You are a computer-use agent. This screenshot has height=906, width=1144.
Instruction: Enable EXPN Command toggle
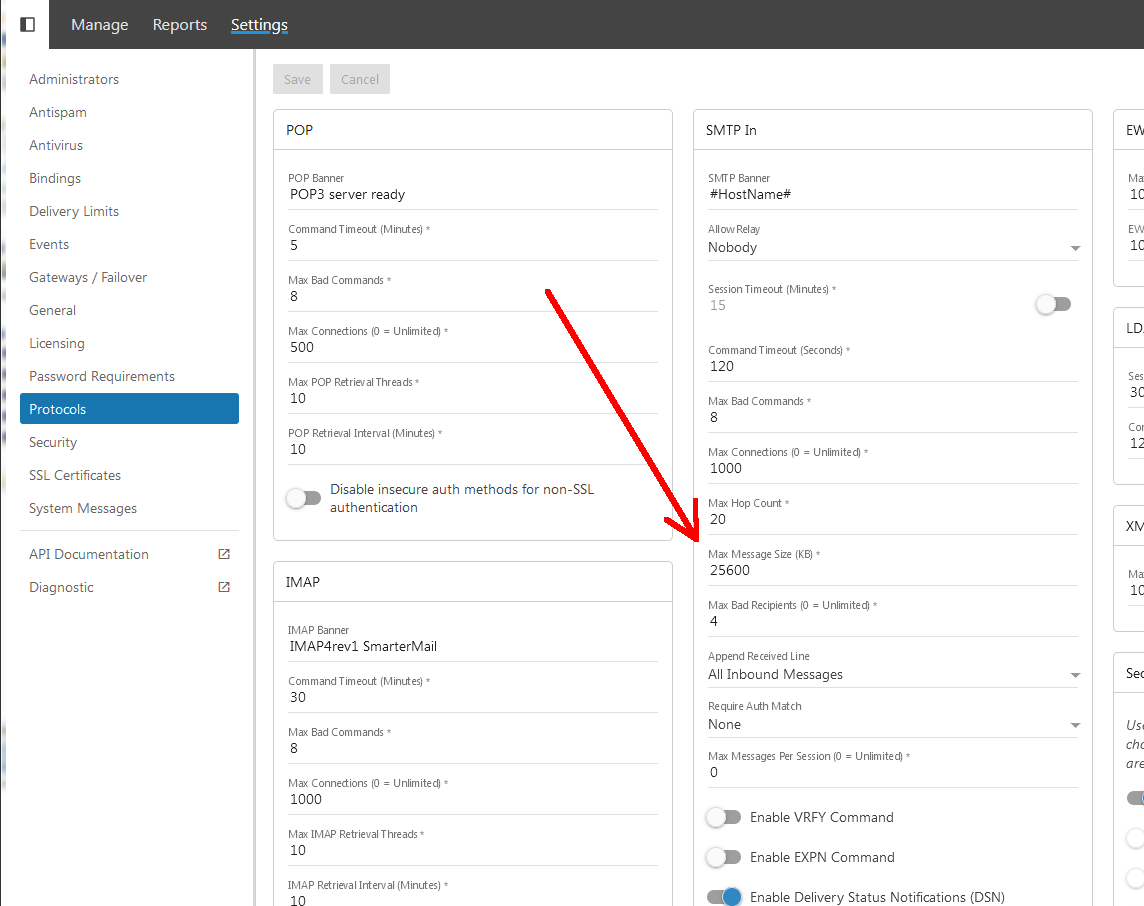[x=723, y=857]
